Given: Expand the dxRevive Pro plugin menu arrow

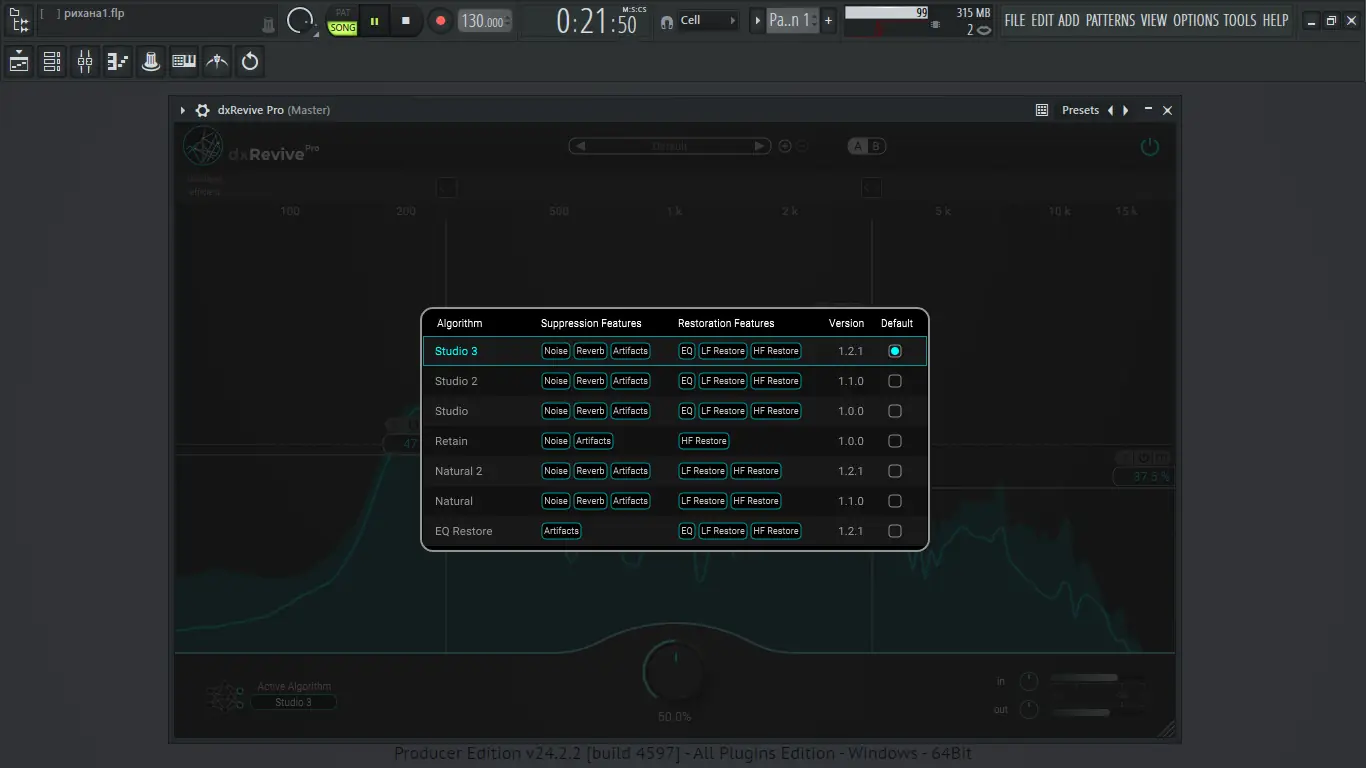Looking at the screenshot, I should [x=183, y=110].
